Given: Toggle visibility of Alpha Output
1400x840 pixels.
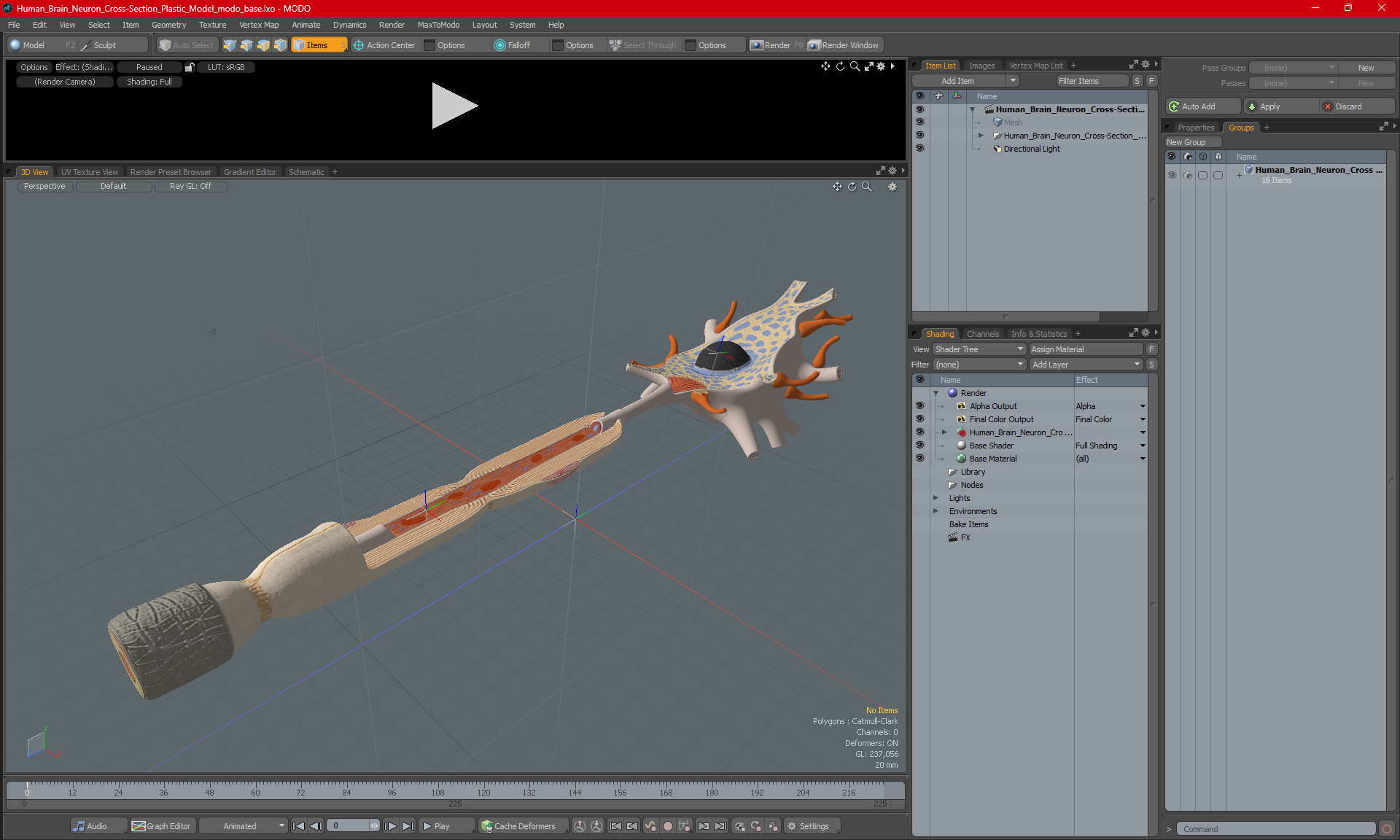Looking at the screenshot, I should (919, 406).
